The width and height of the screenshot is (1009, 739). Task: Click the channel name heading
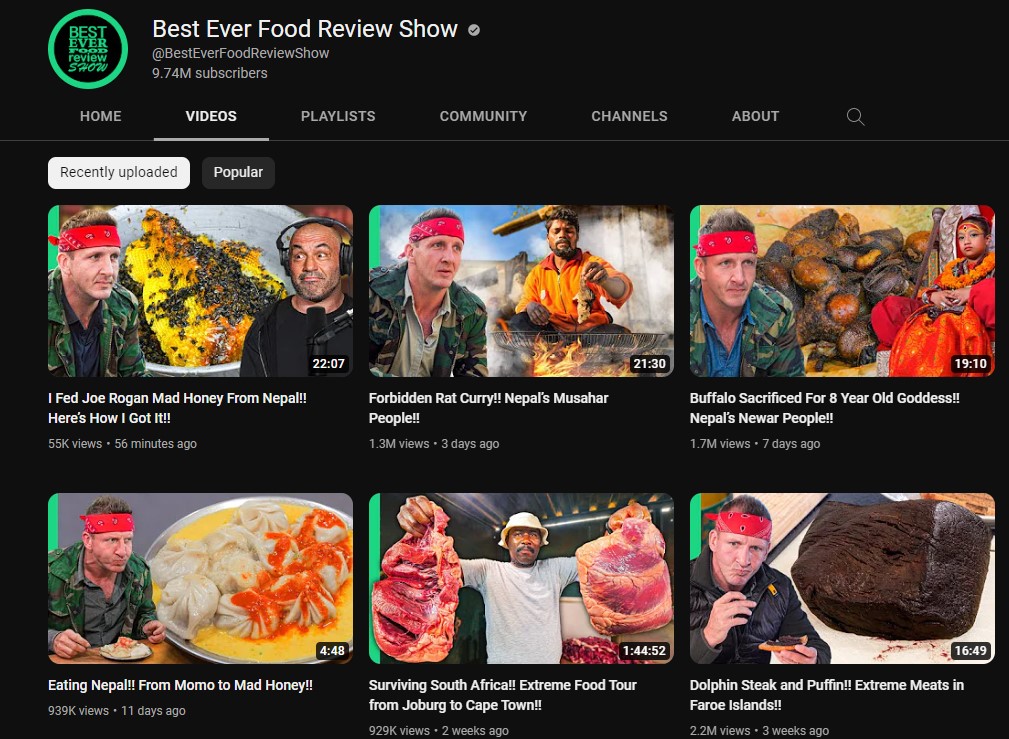coord(305,29)
